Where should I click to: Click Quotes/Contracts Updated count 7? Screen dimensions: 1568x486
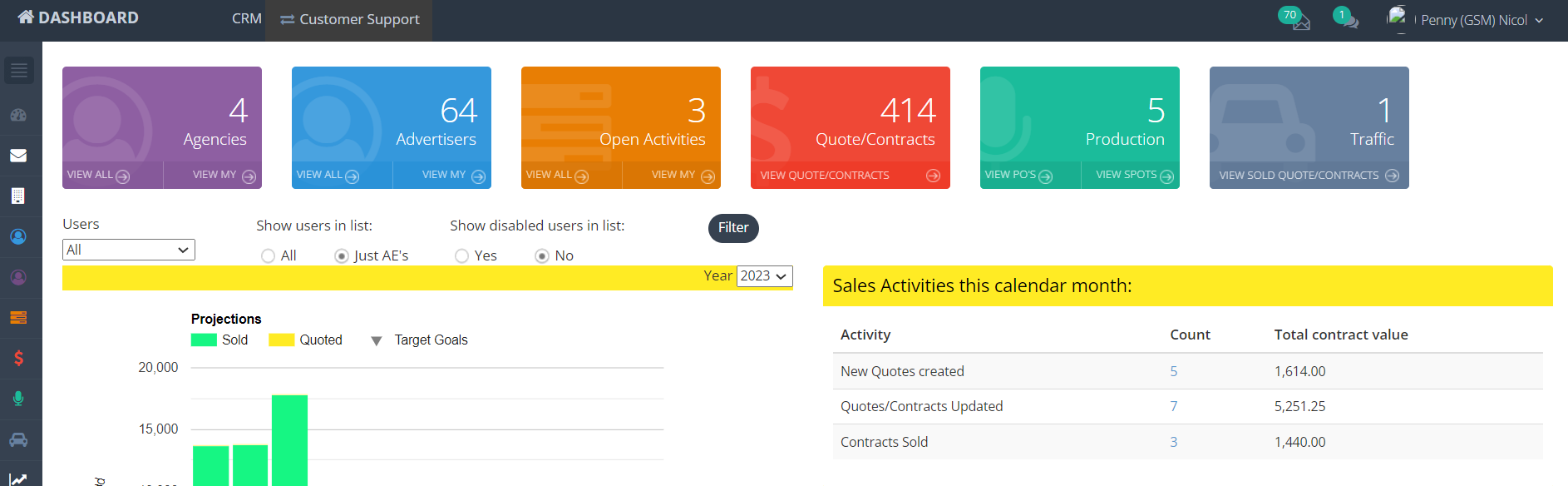pyautogui.click(x=1174, y=406)
